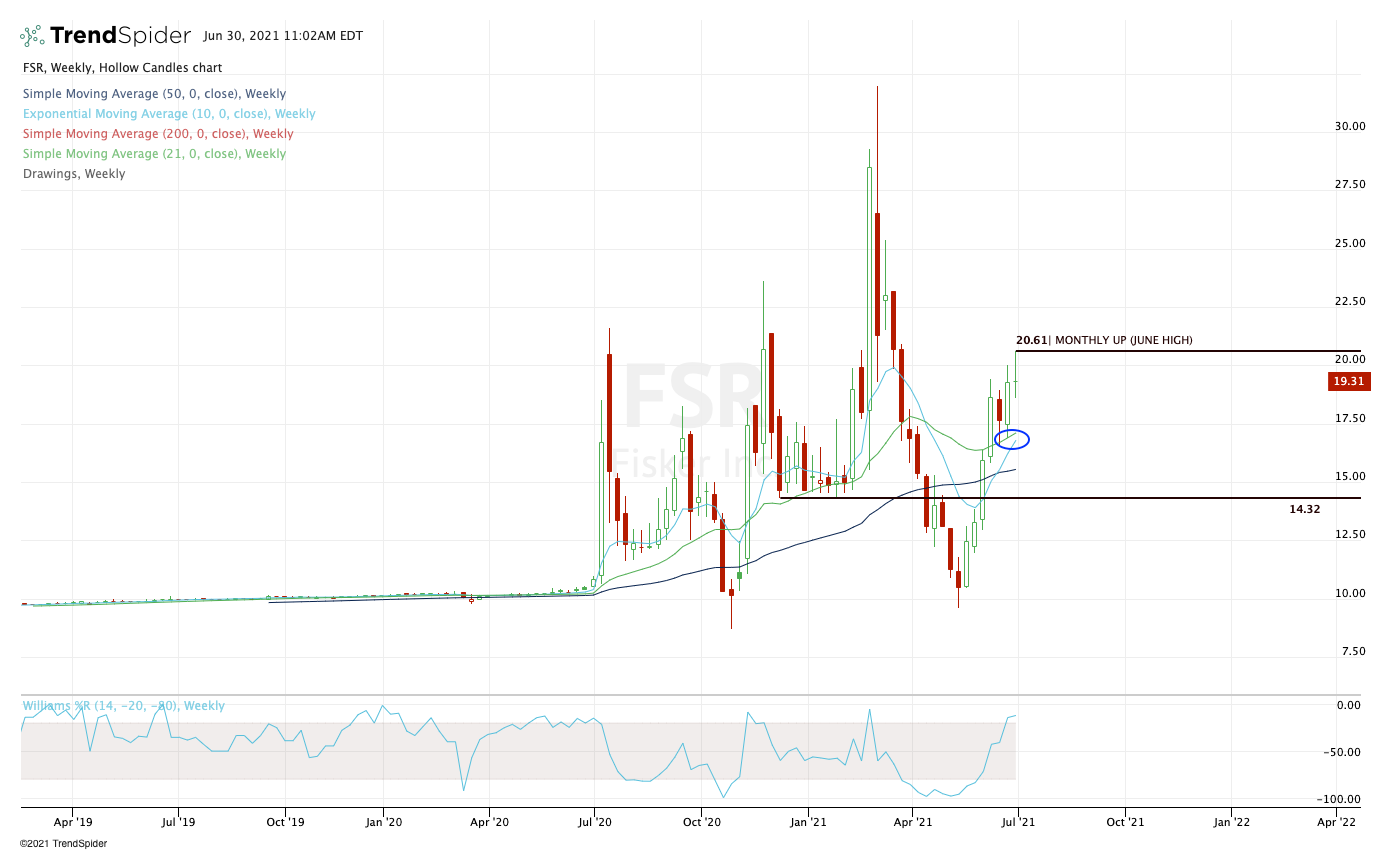Select the Williams %R 0.00 axis value
This screenshot has height=853, width=1391.
[1349, 706]
